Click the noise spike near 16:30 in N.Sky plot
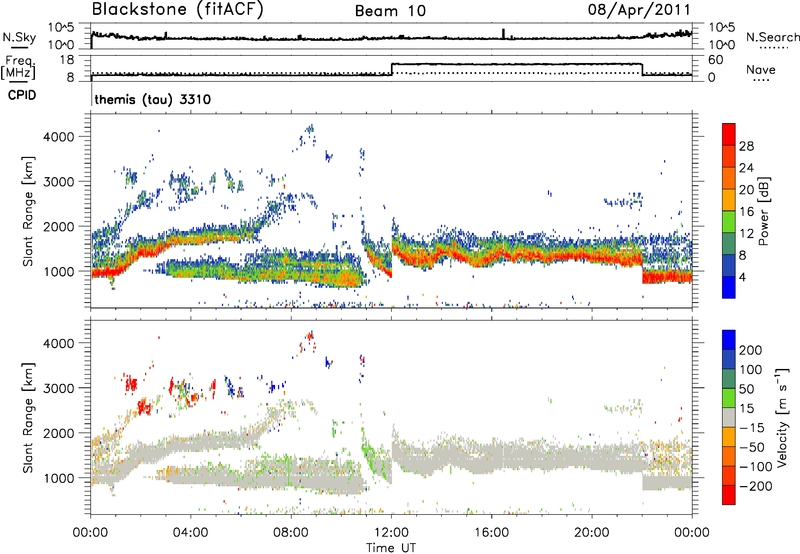The height and width of the screenshot is (554, 800). pyautogui.click(x=503, y=33)
